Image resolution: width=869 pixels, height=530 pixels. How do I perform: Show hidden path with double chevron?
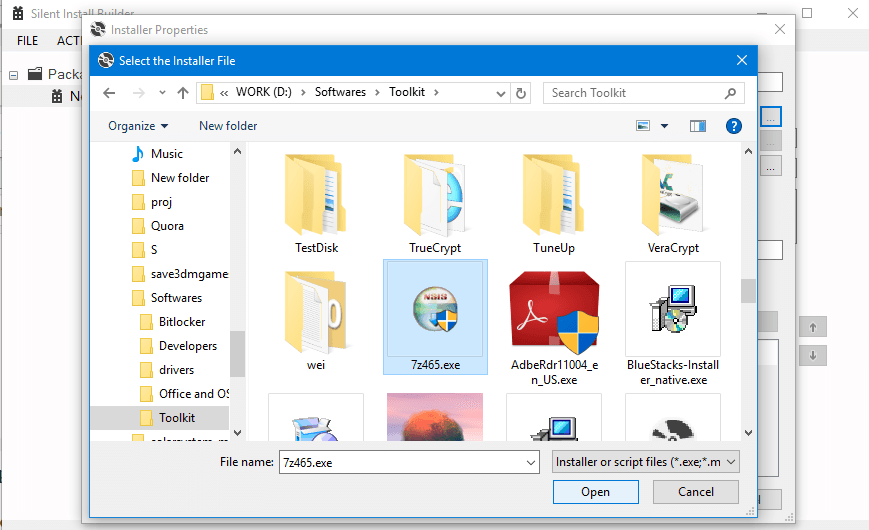[x=224, y=93]
